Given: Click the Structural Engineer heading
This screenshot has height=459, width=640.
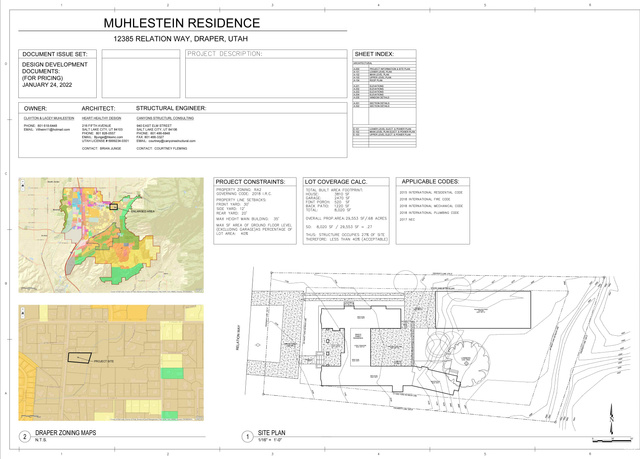Looking at the screenshot, I should click(x=171, y=107).
